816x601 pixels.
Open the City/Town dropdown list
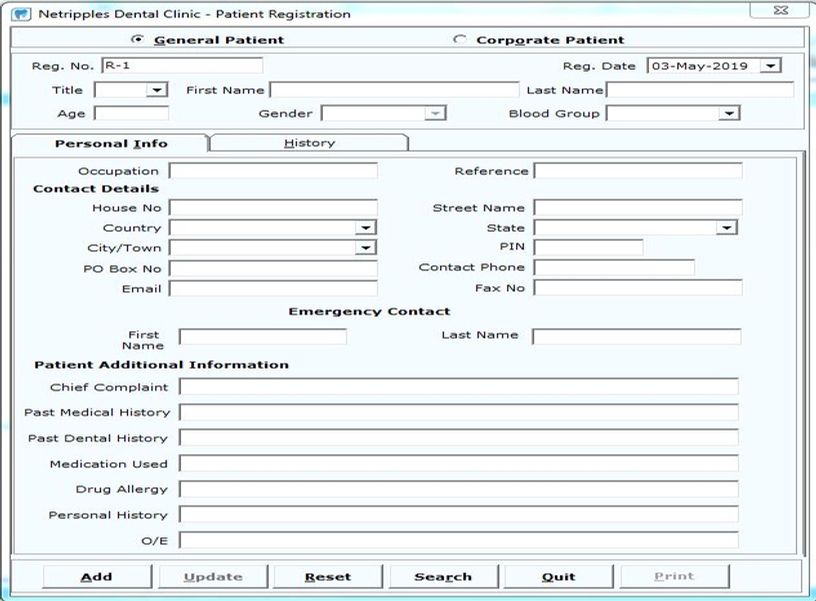[365, 247]
